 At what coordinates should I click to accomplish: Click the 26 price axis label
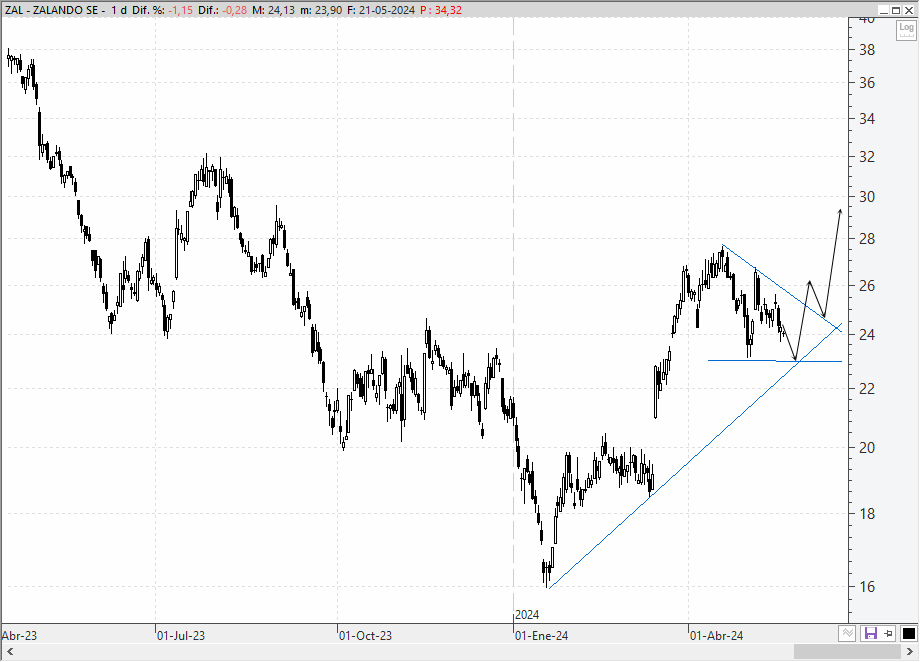pos(867,286)
